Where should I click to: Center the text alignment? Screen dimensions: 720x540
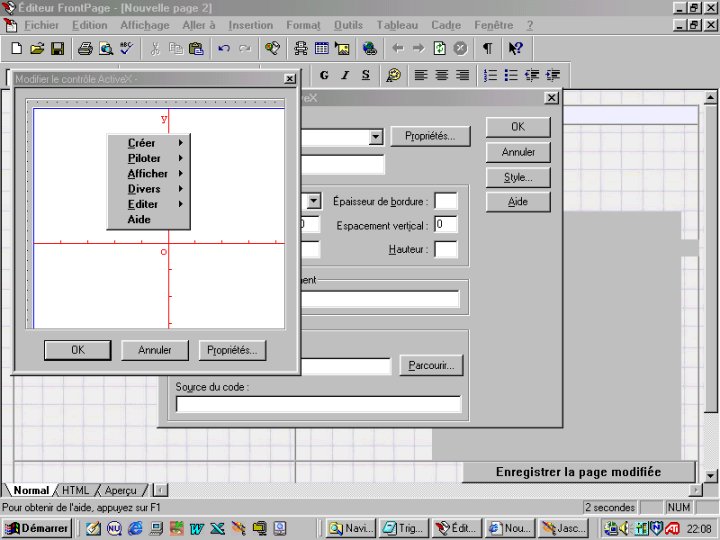pos(441,75)
